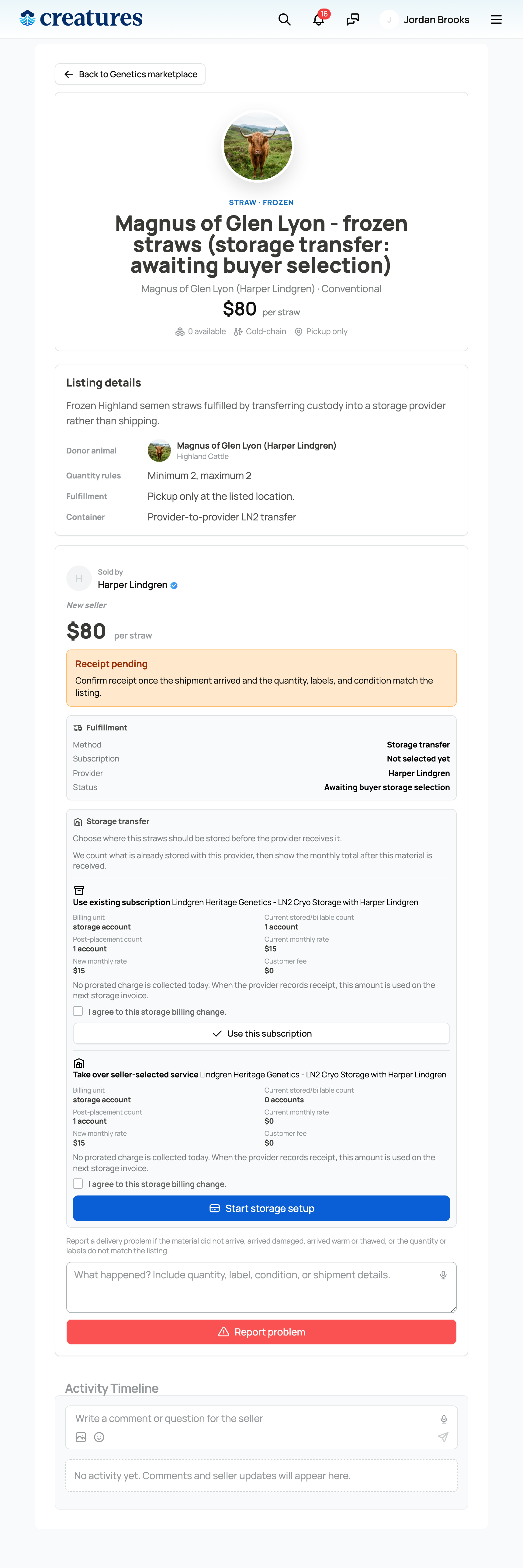The height and width of the screenshot is (1568, 523).
Task: Click the red Report problem button
Action: pyautogui.click(x=261, y=1332)
